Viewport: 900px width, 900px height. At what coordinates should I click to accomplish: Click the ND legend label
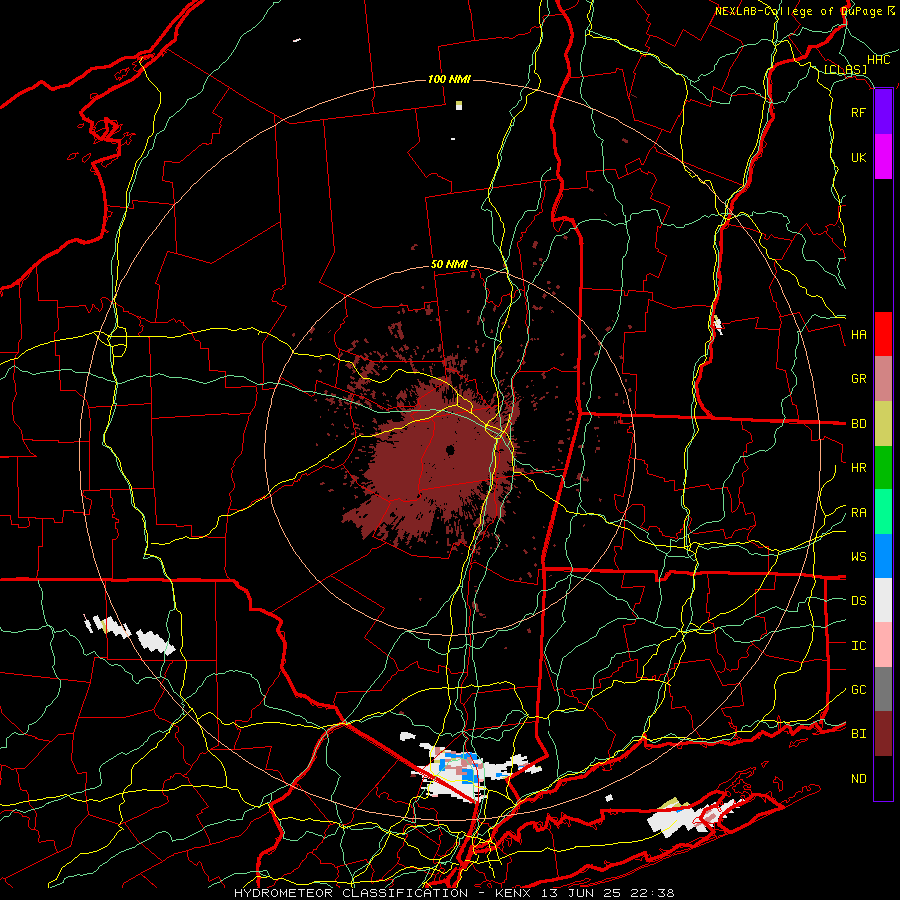(x=859, y=779)
